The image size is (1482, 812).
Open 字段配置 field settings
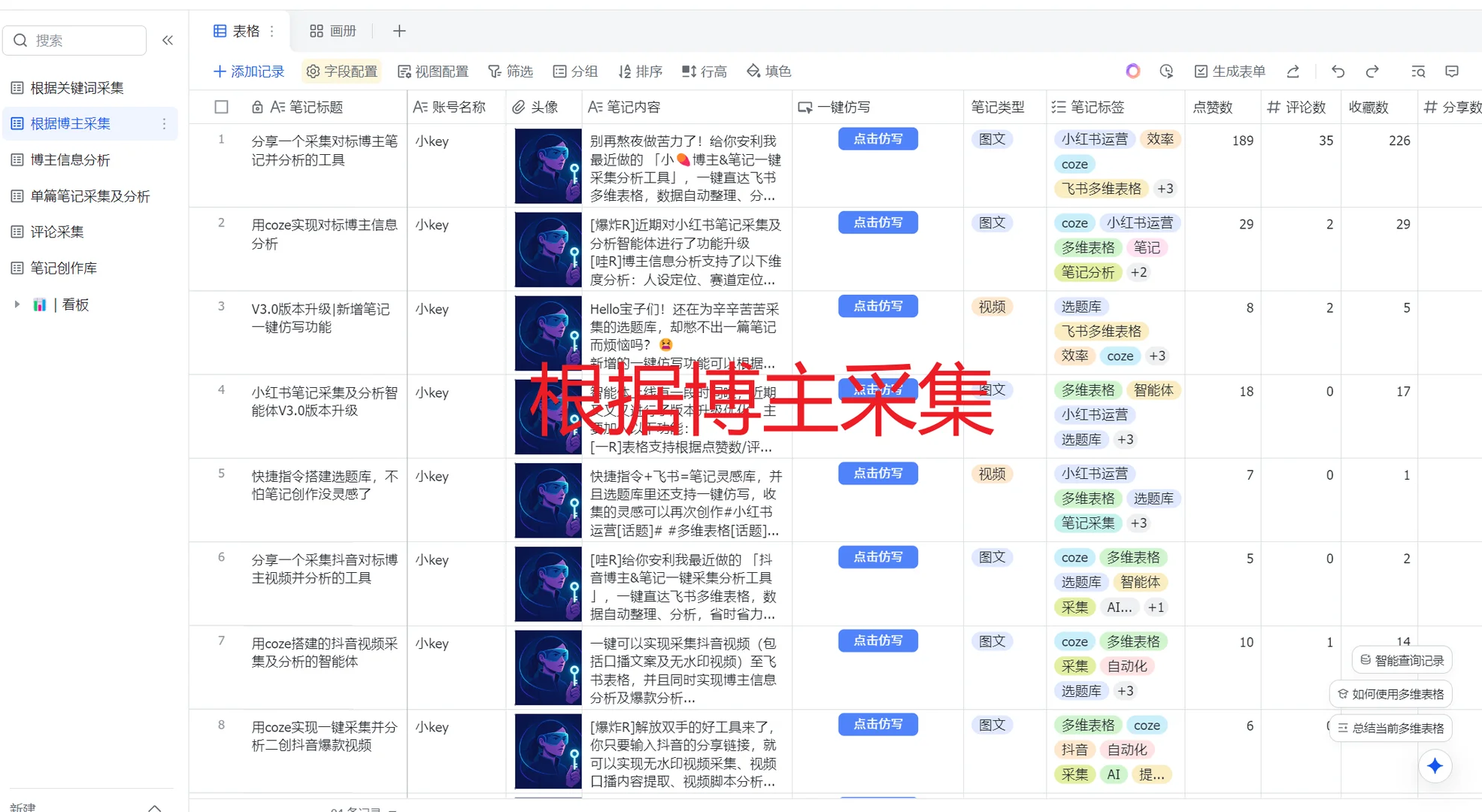pos(342,71)
